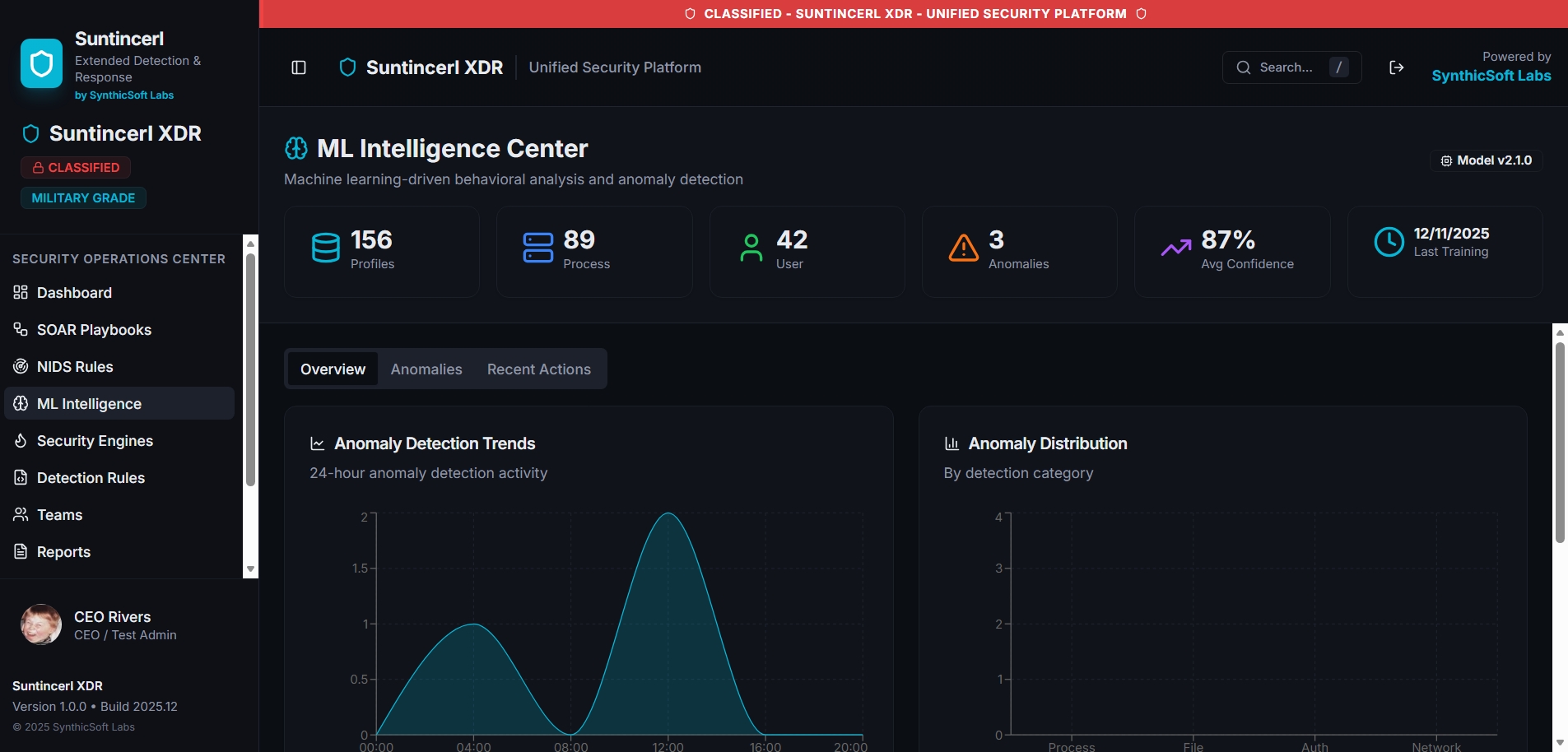Screen dimensions: 1568x752
Task: Click the CEO Rivers profile avatar
Action: click(40, 624)
